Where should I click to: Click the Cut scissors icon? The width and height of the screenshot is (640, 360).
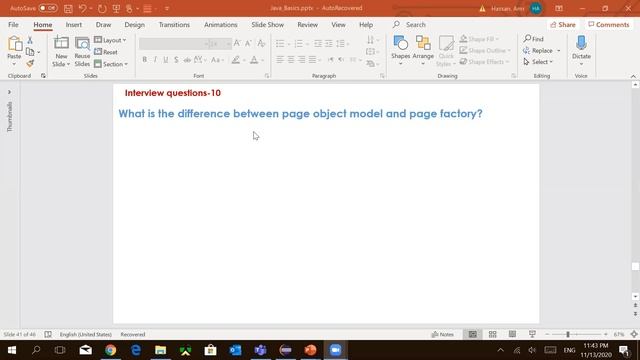pos(30,40)
